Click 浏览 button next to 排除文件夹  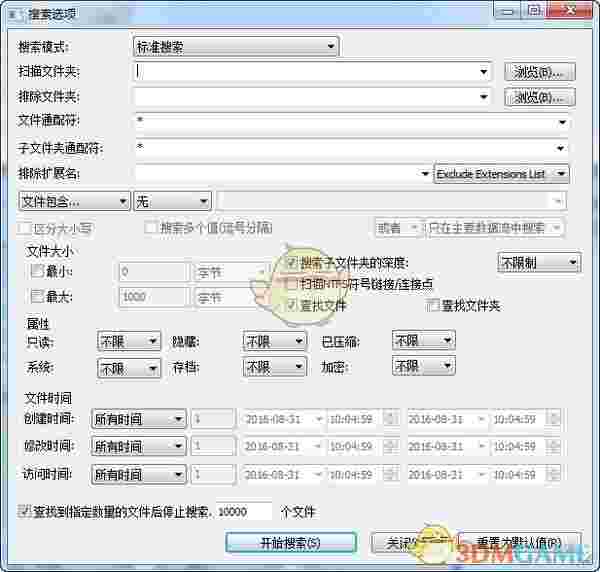(540, 97)
